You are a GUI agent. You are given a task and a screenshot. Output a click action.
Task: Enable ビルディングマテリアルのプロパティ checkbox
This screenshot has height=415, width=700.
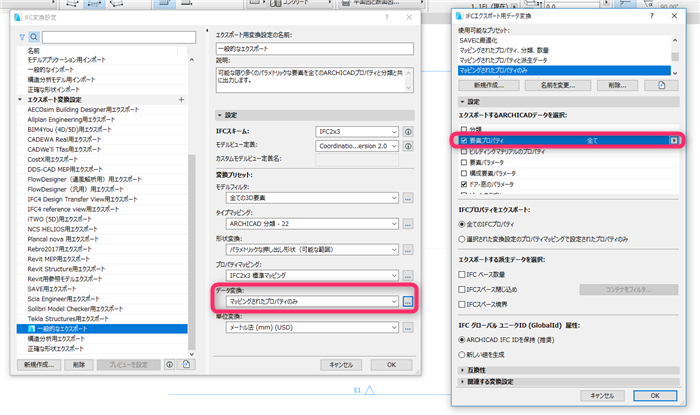pos(464,152)
